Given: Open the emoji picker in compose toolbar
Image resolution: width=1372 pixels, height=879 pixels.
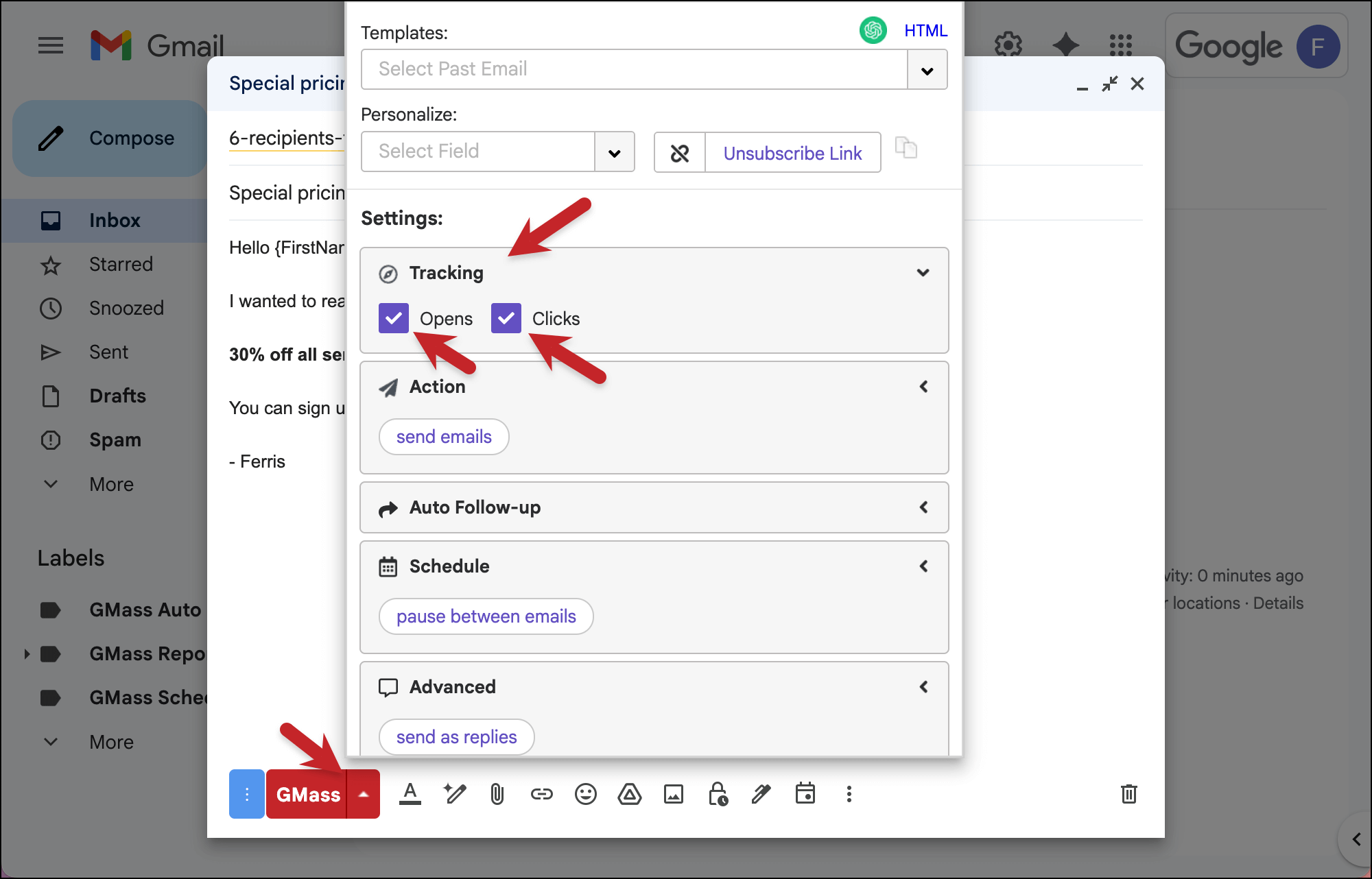Looking at the screenshot, I should click(x=585, y=794).
